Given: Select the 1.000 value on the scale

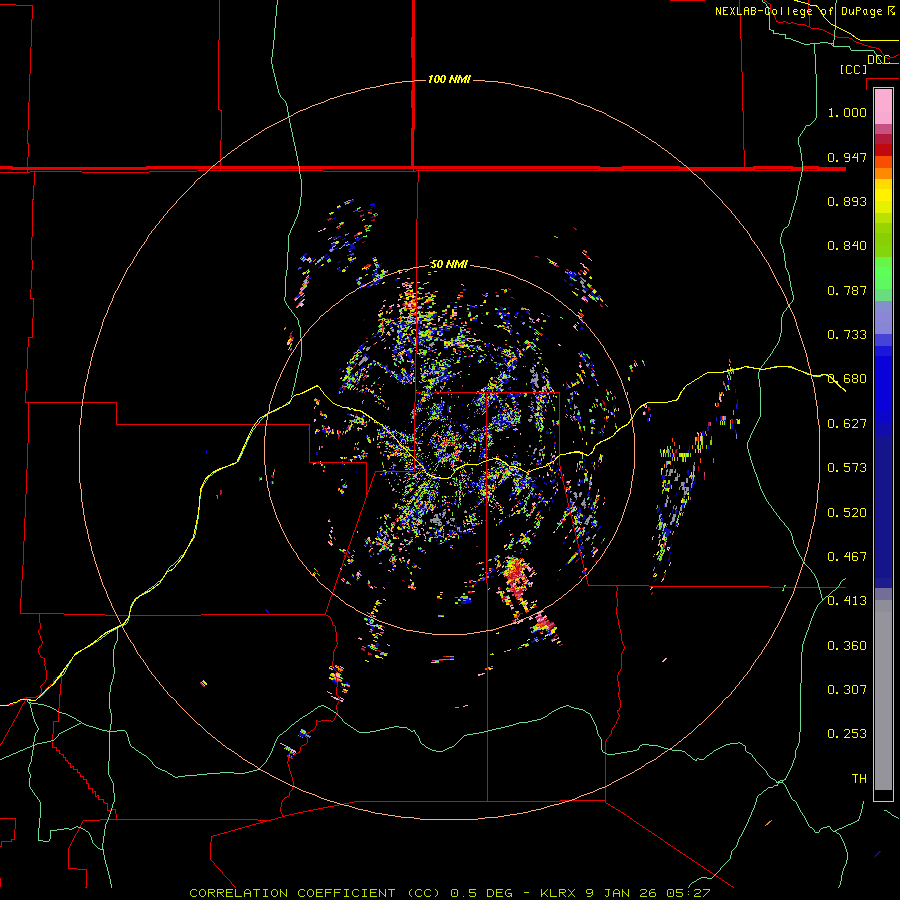Looking at the screenshot, I should (847, 112).
